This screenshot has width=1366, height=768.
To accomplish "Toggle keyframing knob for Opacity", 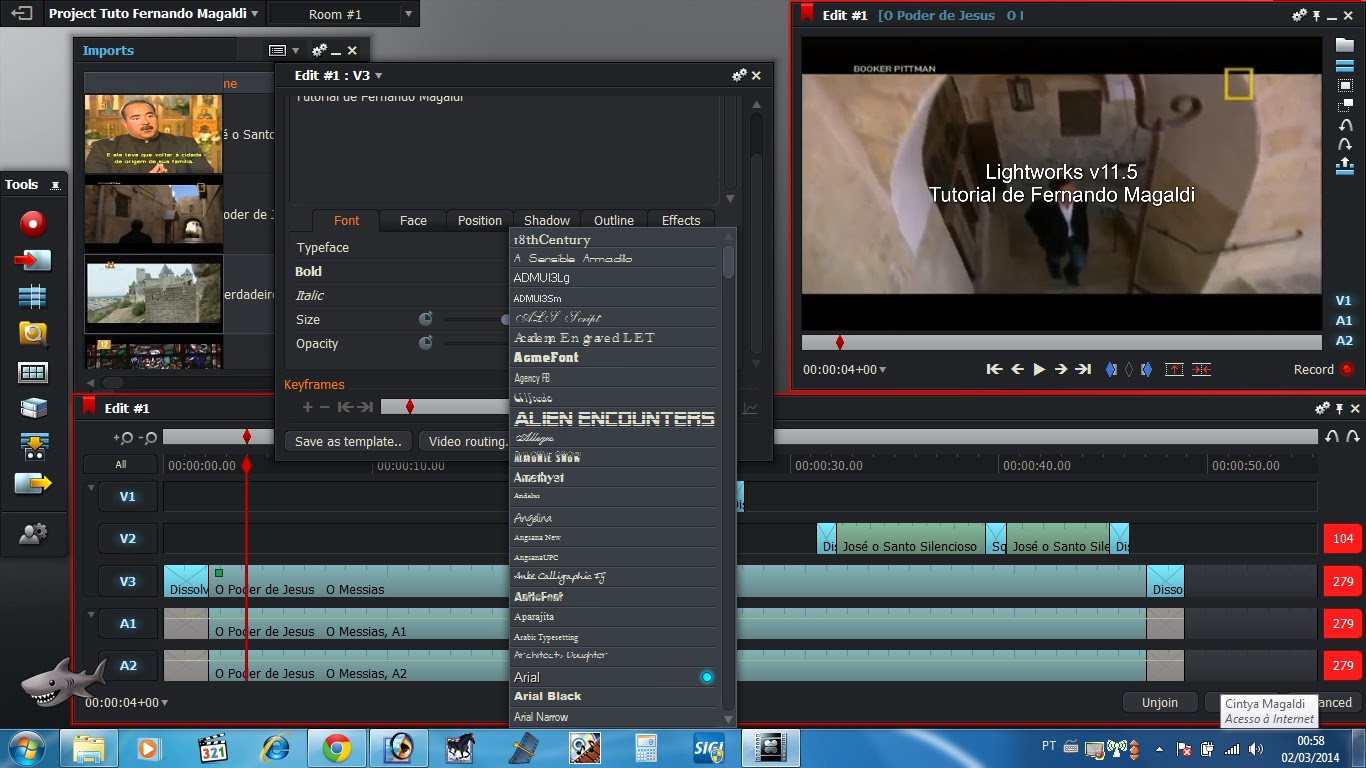I will click(426, 343).
